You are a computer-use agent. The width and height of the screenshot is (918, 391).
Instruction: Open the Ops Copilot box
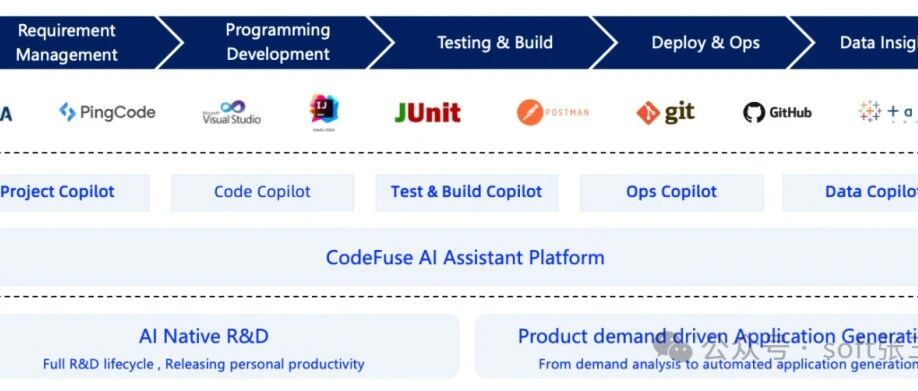coord(672,192)
